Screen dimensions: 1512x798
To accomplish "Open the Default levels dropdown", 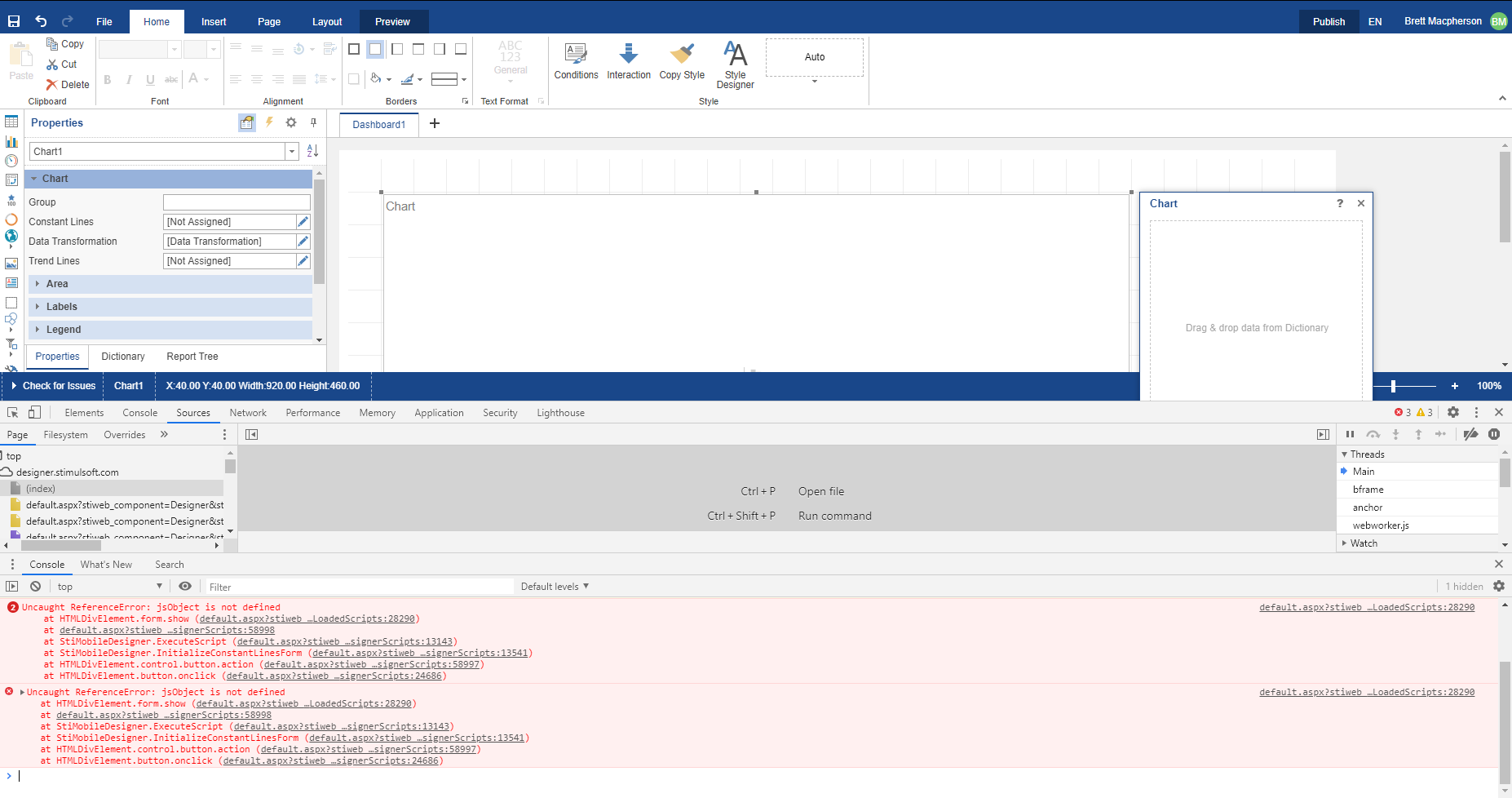I will [x=555, y=587].
